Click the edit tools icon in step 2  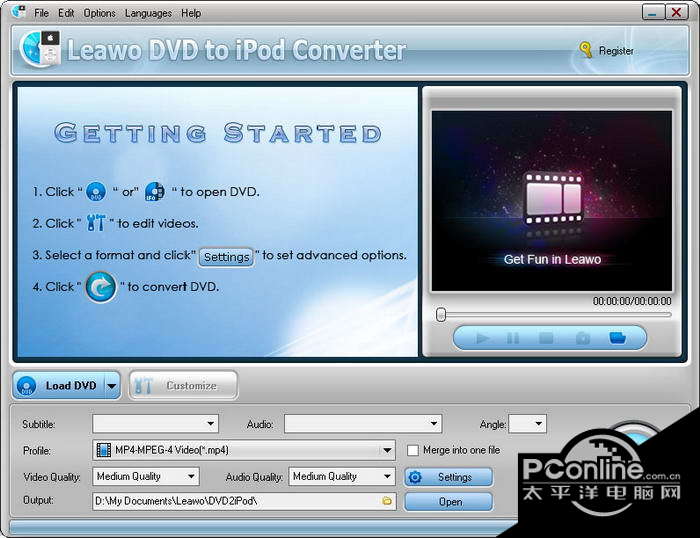(x=96, y=222)
